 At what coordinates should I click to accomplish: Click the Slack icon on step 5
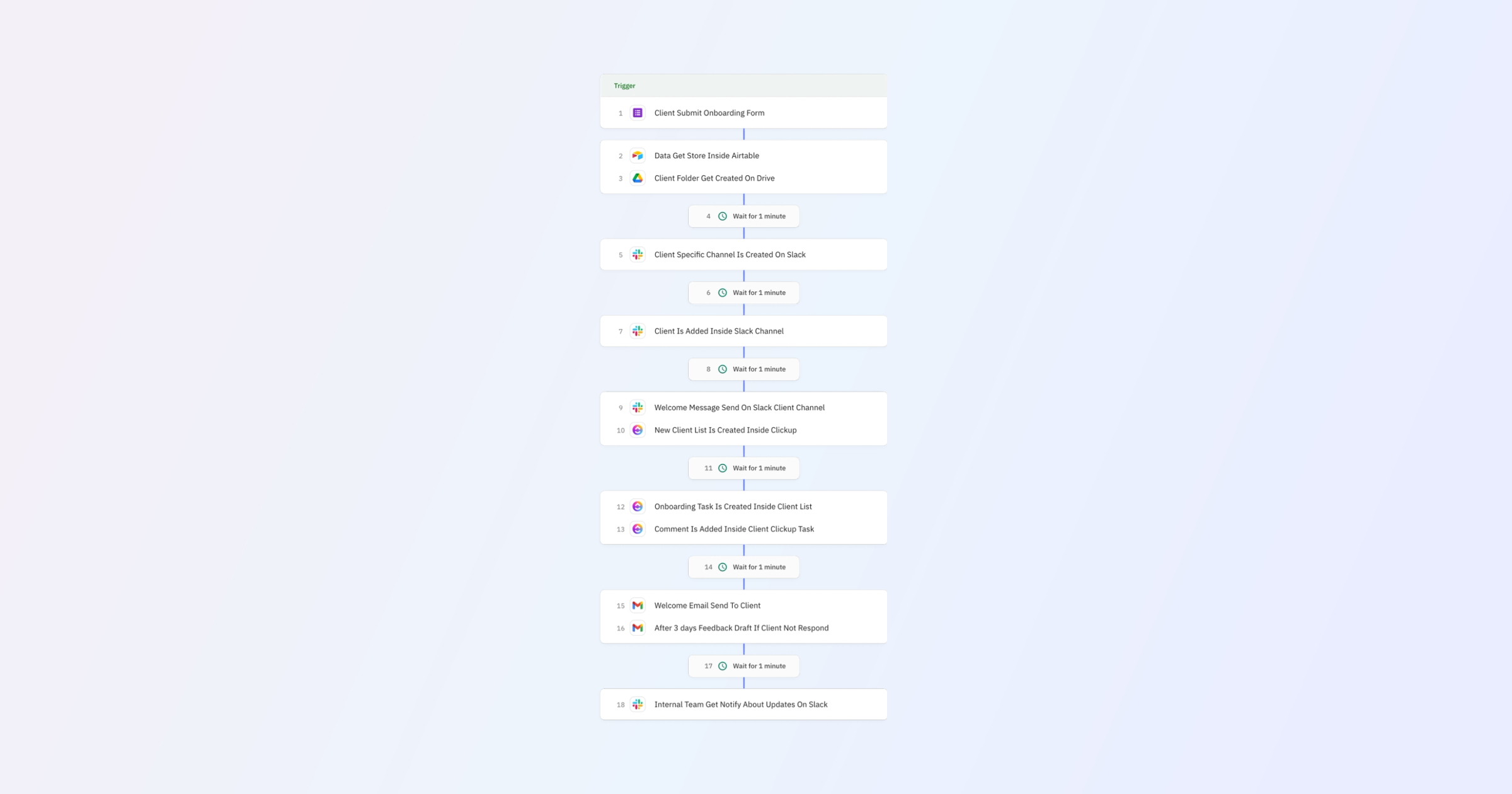[x=638, y=255]
